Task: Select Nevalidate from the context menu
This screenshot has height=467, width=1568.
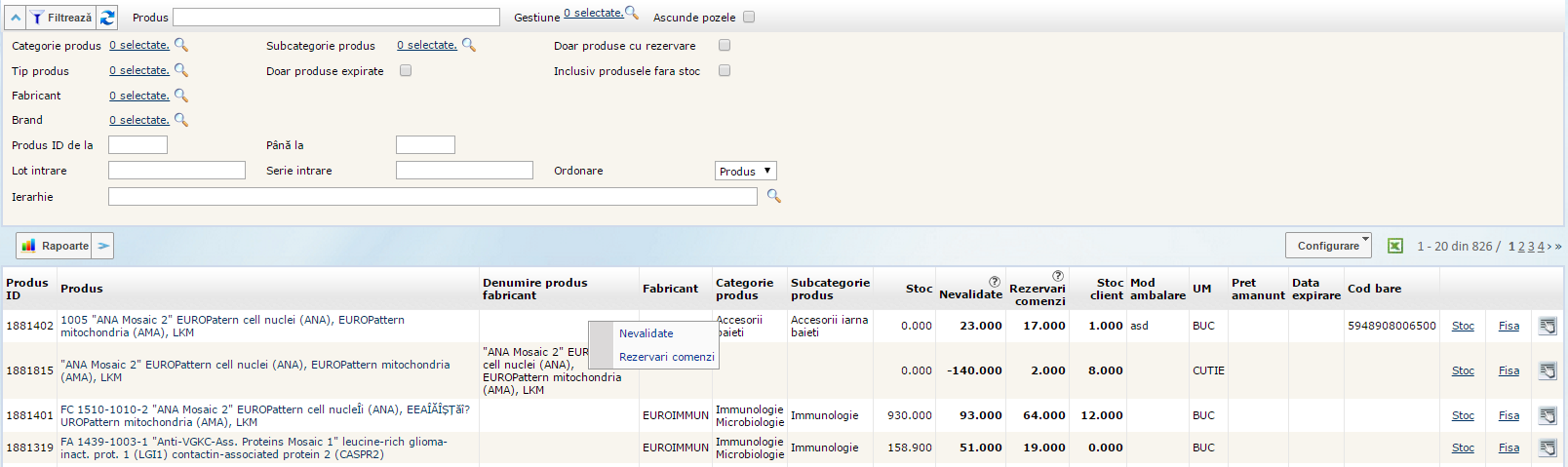Action: click(646, 333)
